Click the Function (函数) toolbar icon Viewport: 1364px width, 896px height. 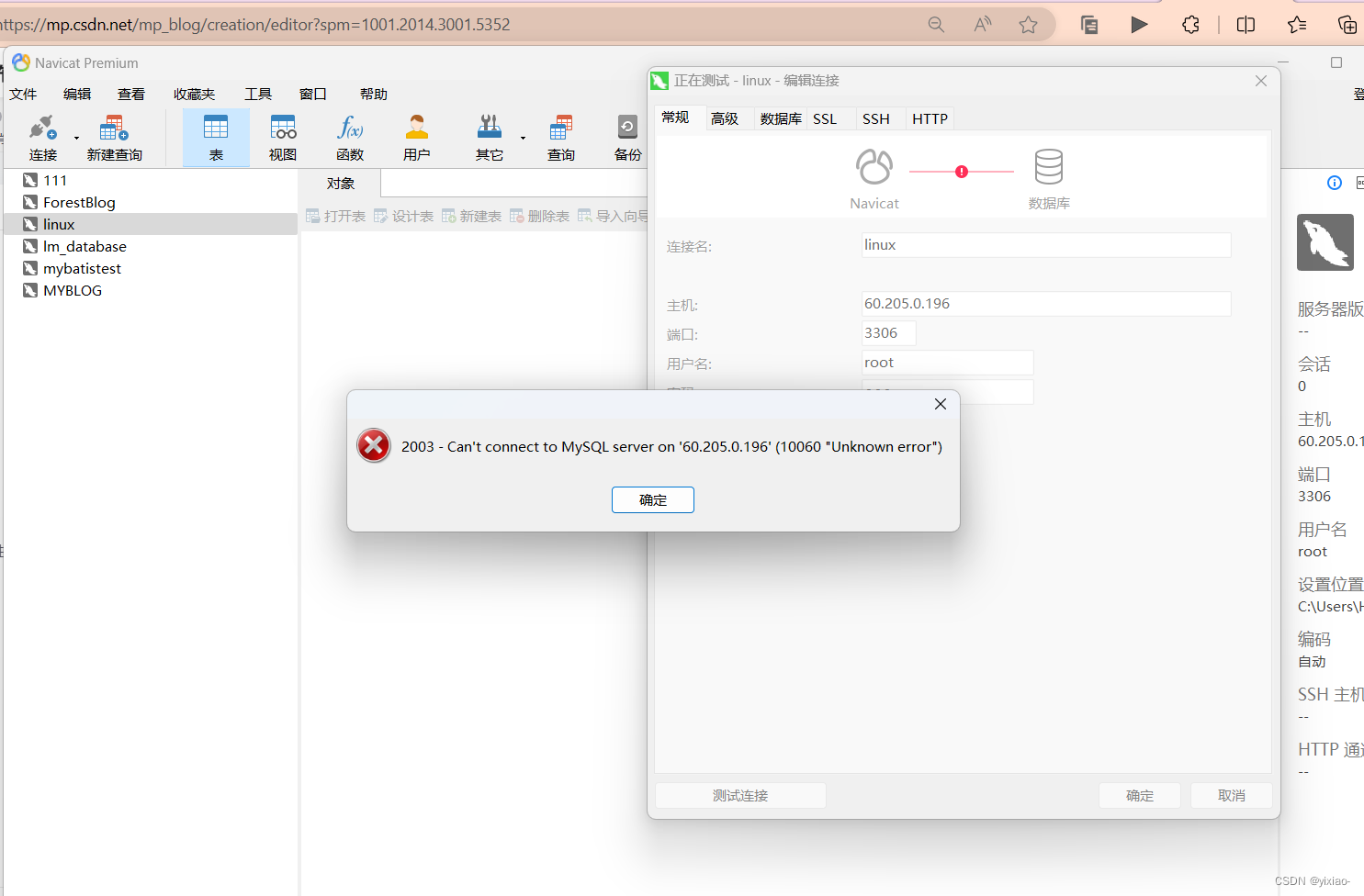click(x=350, y=137)
